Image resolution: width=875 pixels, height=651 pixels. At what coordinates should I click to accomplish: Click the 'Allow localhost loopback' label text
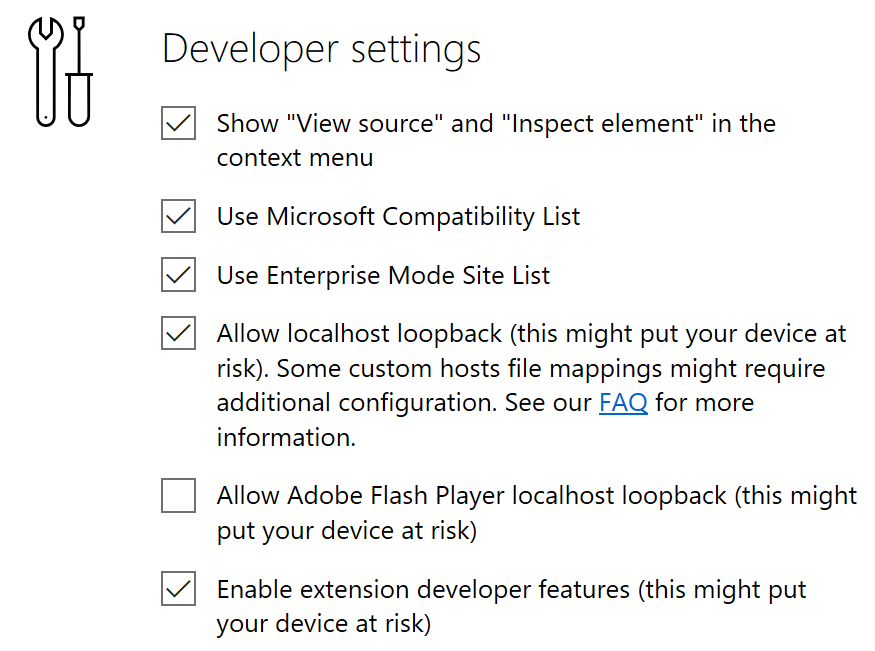[359, 334]
